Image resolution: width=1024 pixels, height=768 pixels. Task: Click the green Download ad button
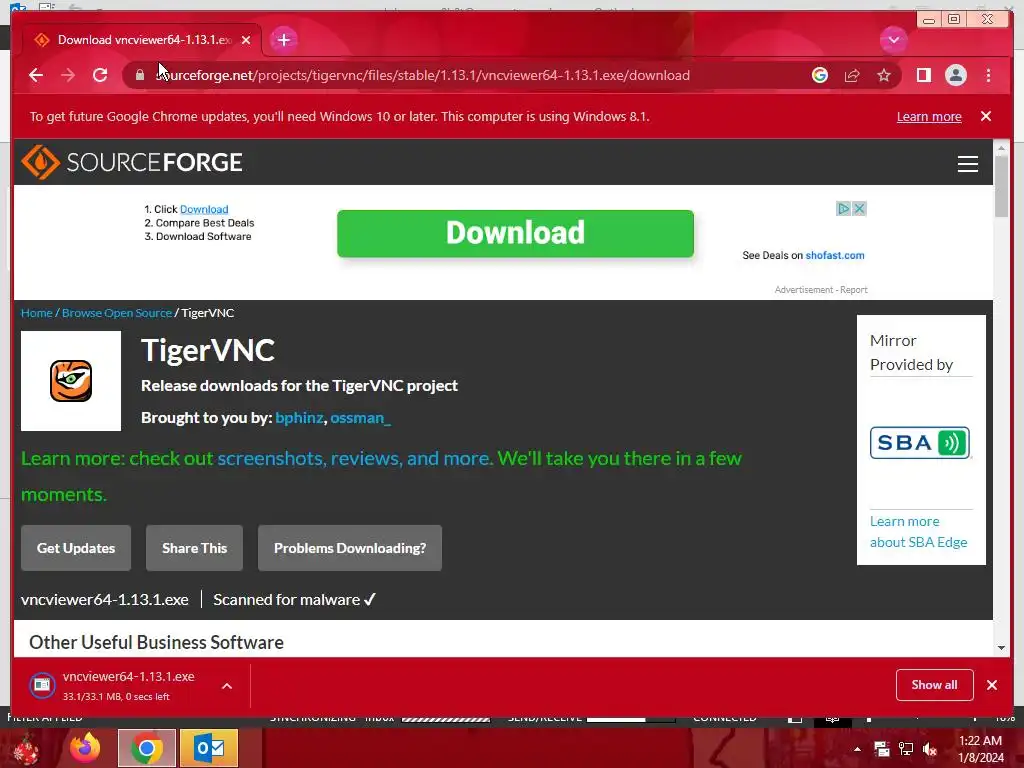515,233
